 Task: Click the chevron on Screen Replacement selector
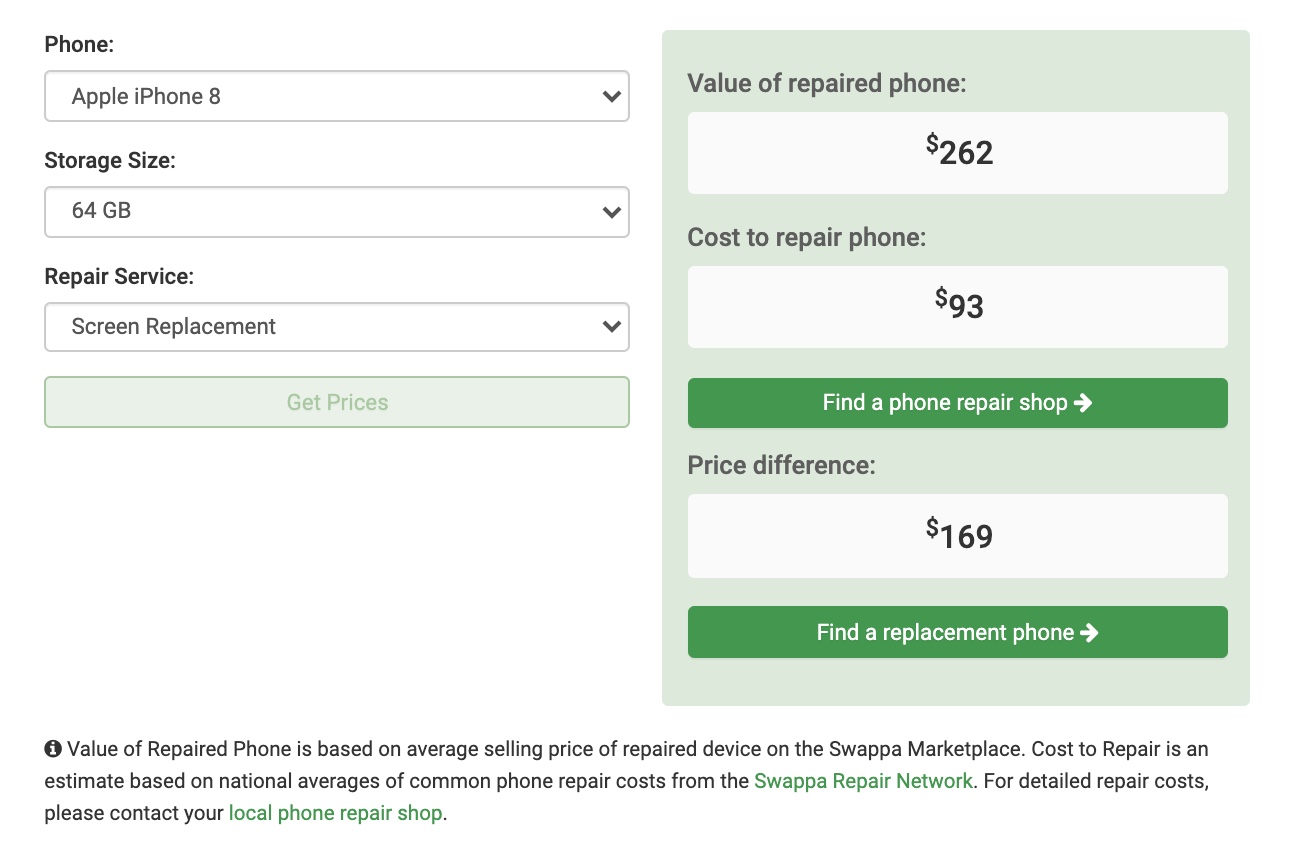pos(612,327)
